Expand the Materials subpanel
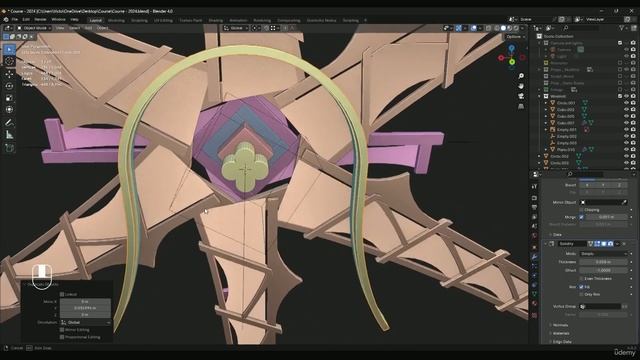Viewport: 640px width, 360px height. (560, 333)
